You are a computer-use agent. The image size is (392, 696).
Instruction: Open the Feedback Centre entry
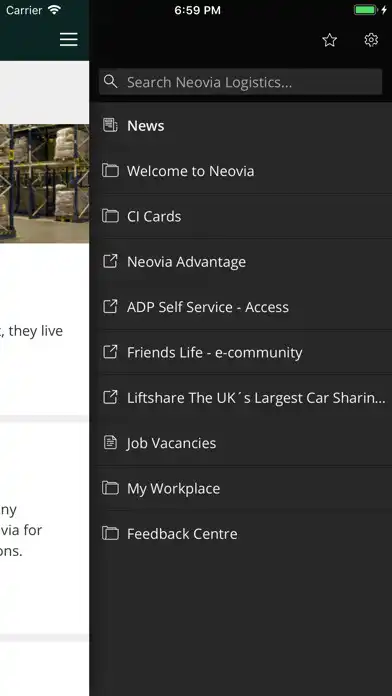point(244,534)
